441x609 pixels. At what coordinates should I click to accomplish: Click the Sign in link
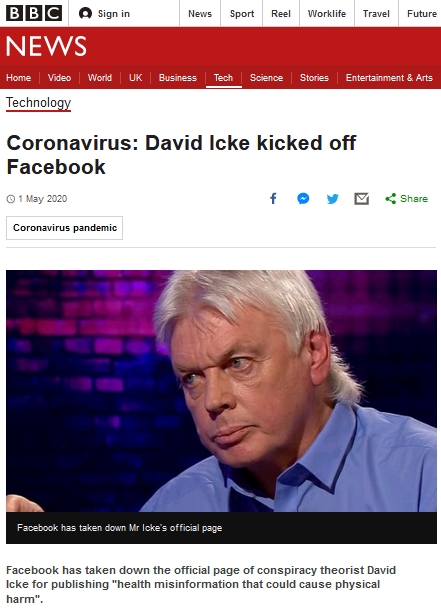tap(114, 14)
